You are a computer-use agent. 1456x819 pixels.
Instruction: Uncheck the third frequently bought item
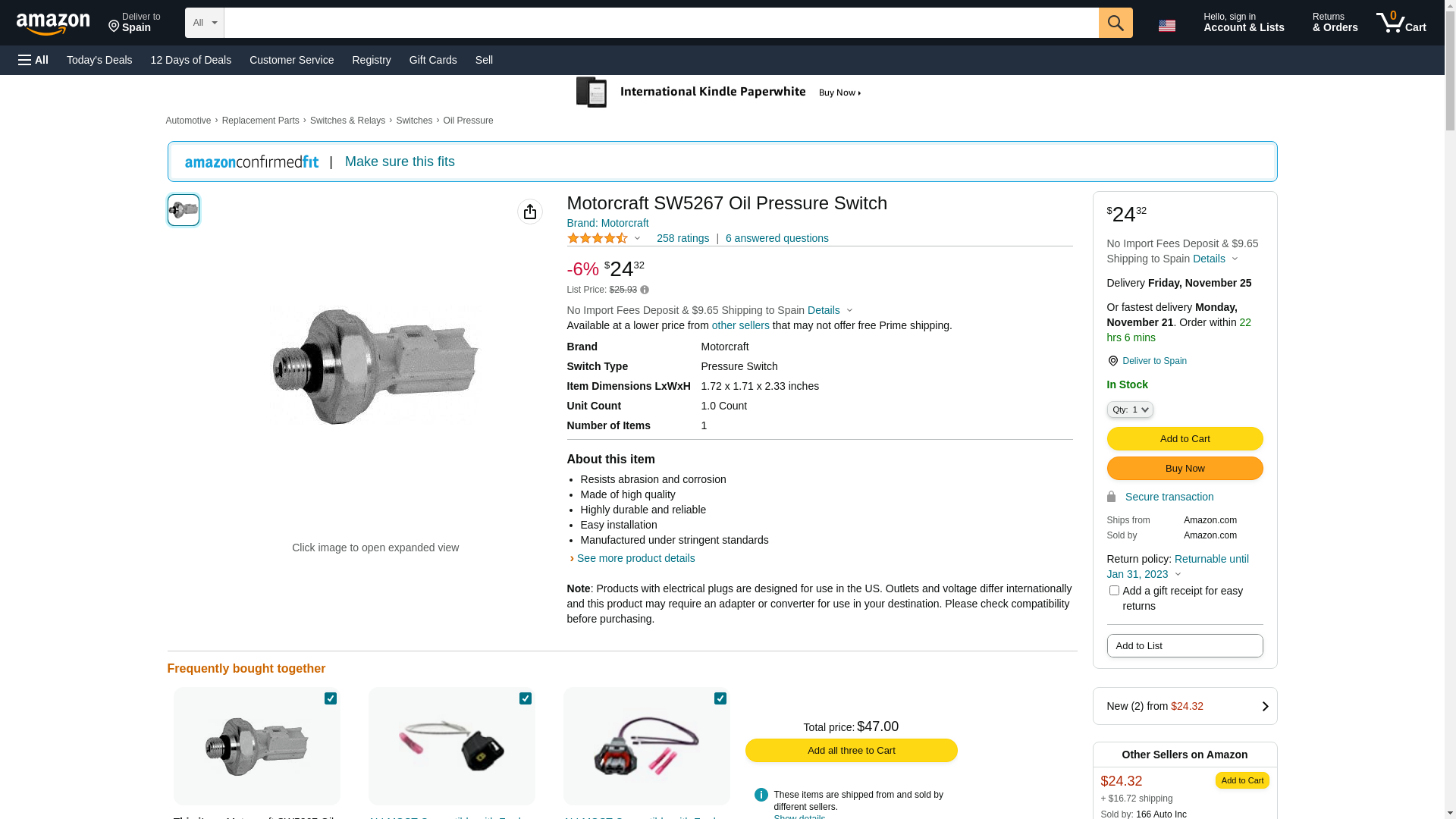coord(720,698)
